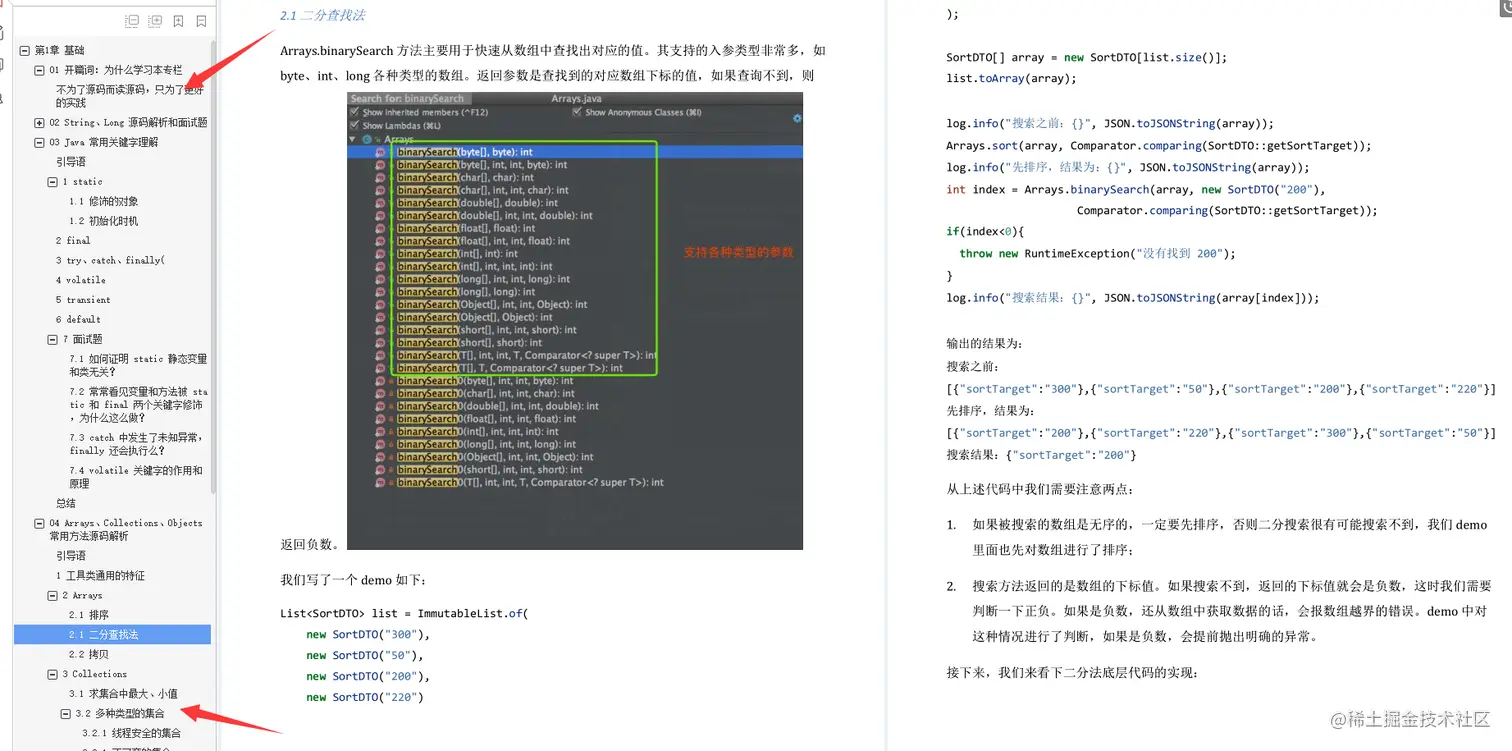Collapse the 04 Arrays、Collections、Objects section
The image size is (1512, 751).
(x=39, y=523)
